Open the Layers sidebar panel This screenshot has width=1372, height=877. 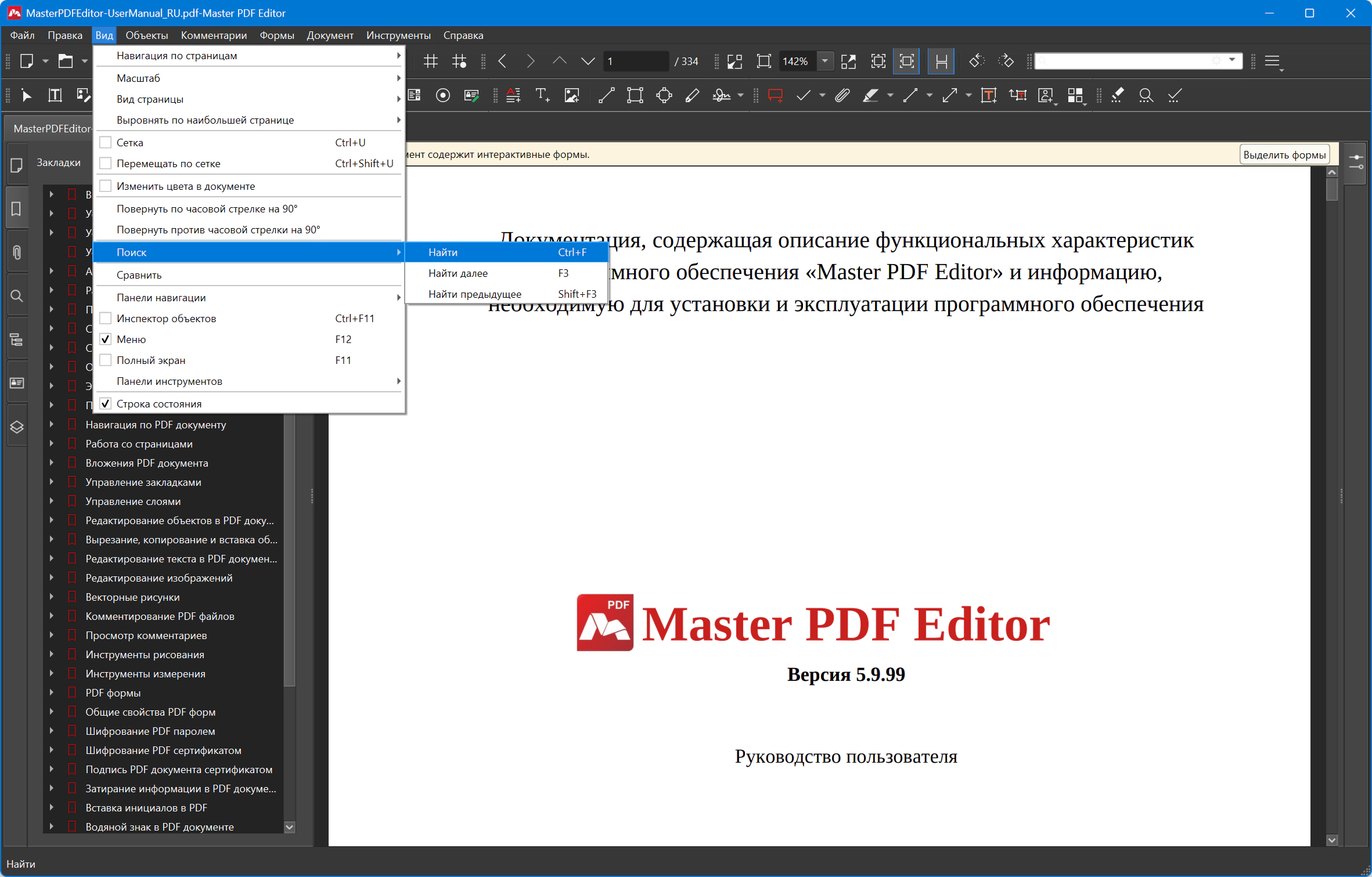click(17, 427)
